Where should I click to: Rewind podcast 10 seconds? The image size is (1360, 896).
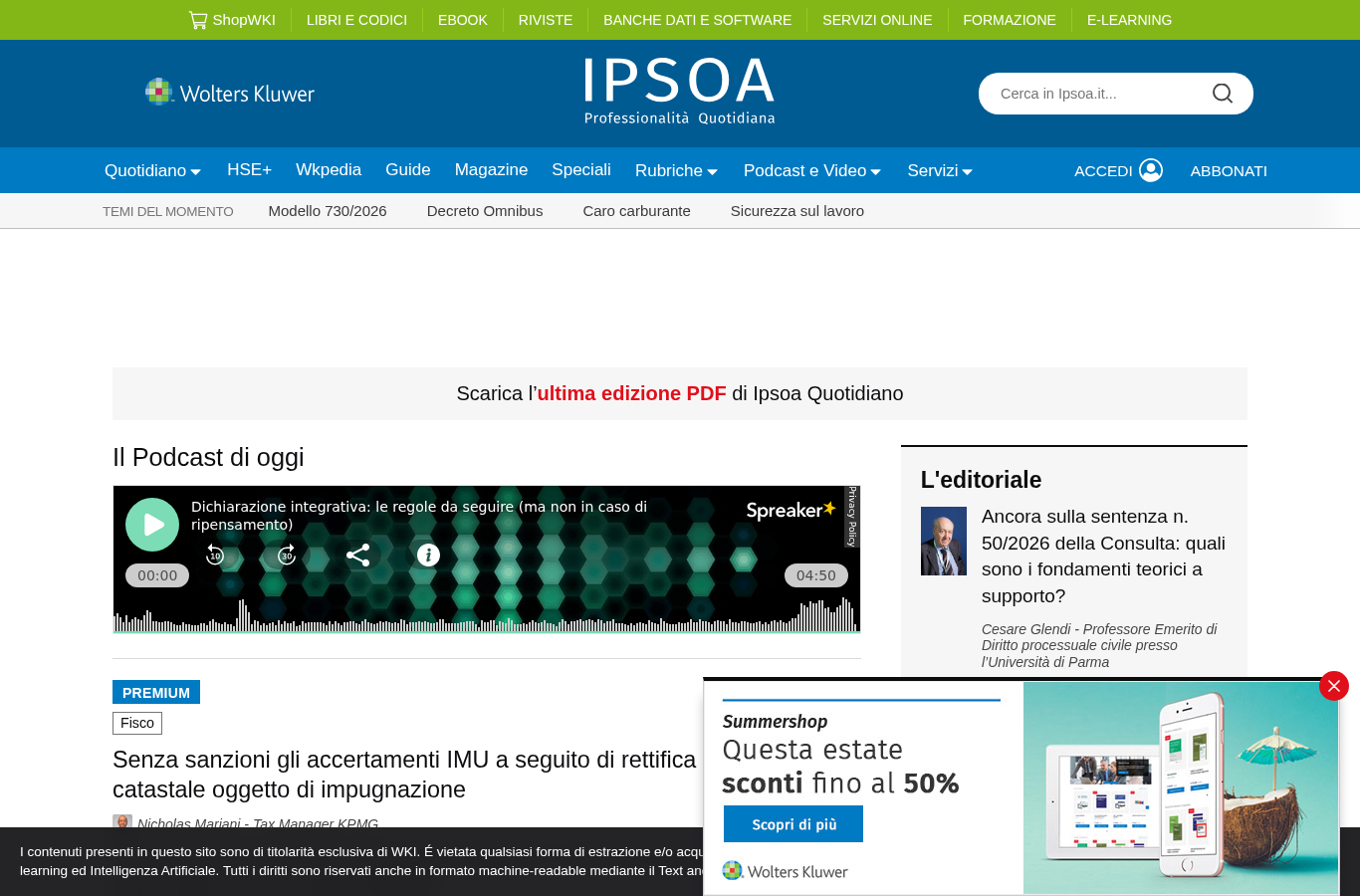[215, 555]
